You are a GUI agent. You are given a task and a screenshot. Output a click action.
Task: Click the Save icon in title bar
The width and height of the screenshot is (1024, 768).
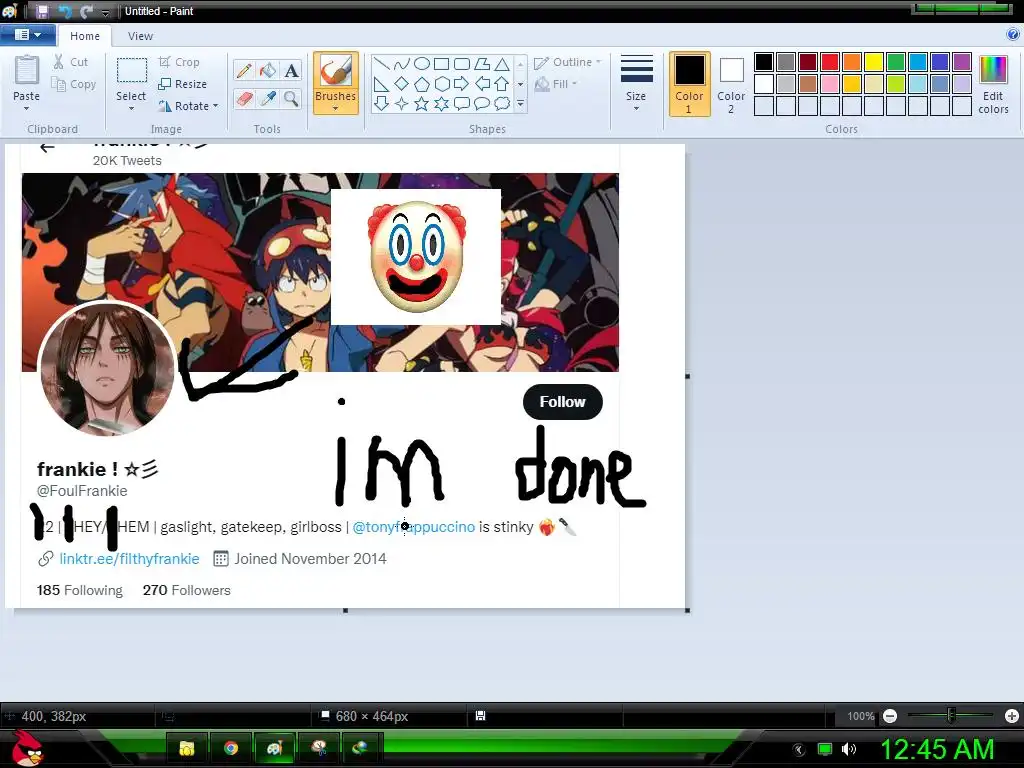pyautogui.click(x=42, y=11)
